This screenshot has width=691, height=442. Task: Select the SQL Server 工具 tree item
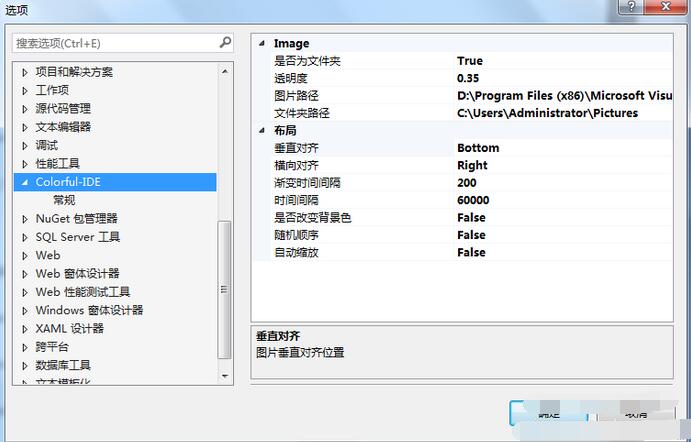click(78, 237)
